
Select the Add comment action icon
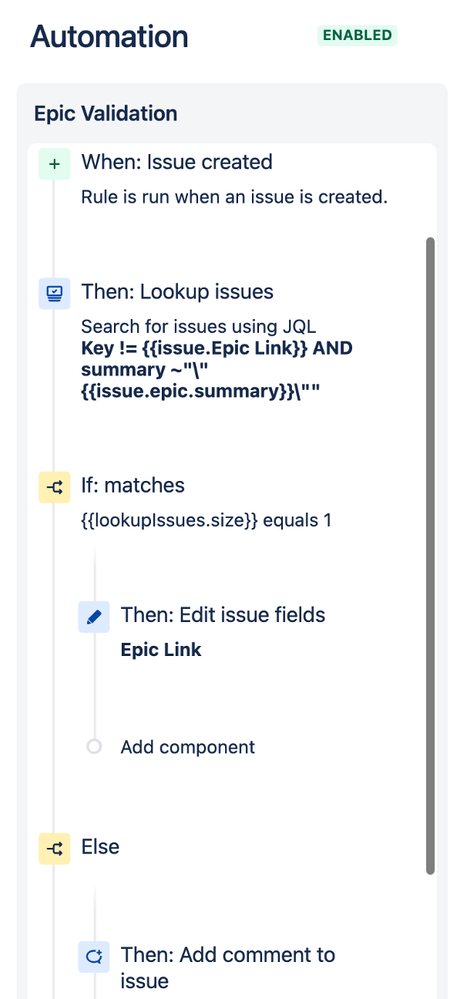point(94,957)
